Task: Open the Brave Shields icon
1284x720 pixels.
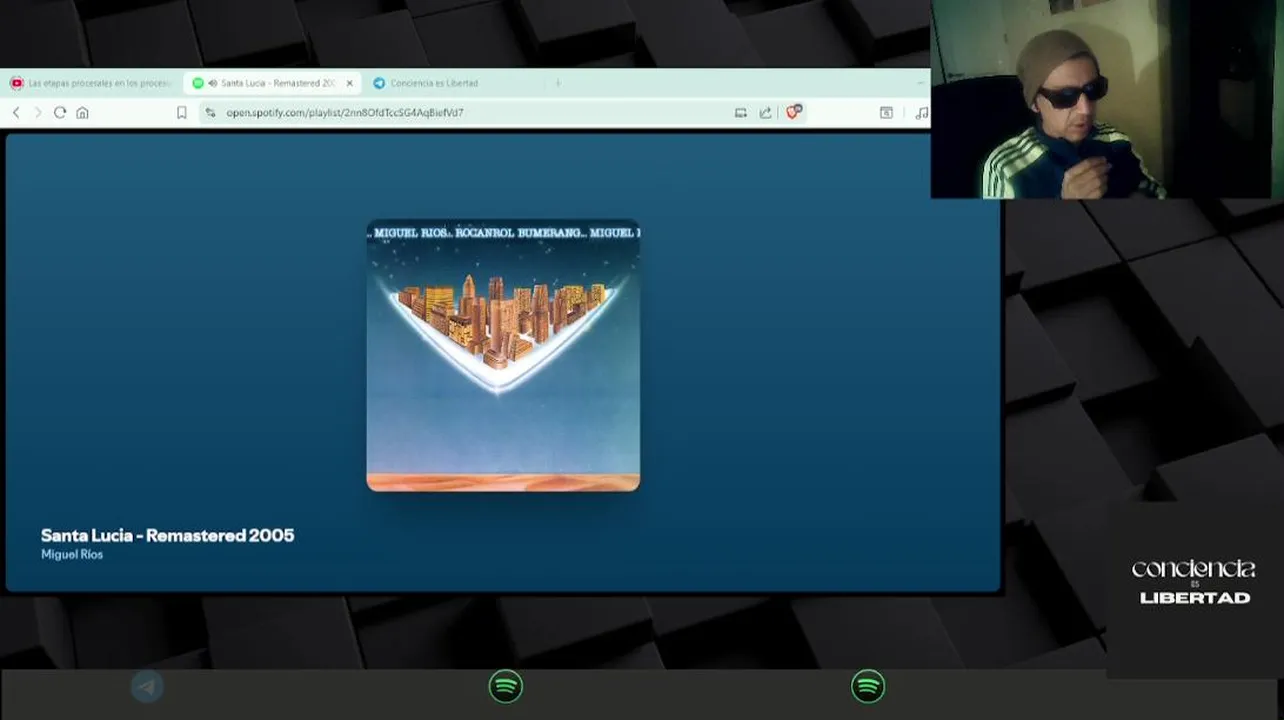Action: click(793, 112)
